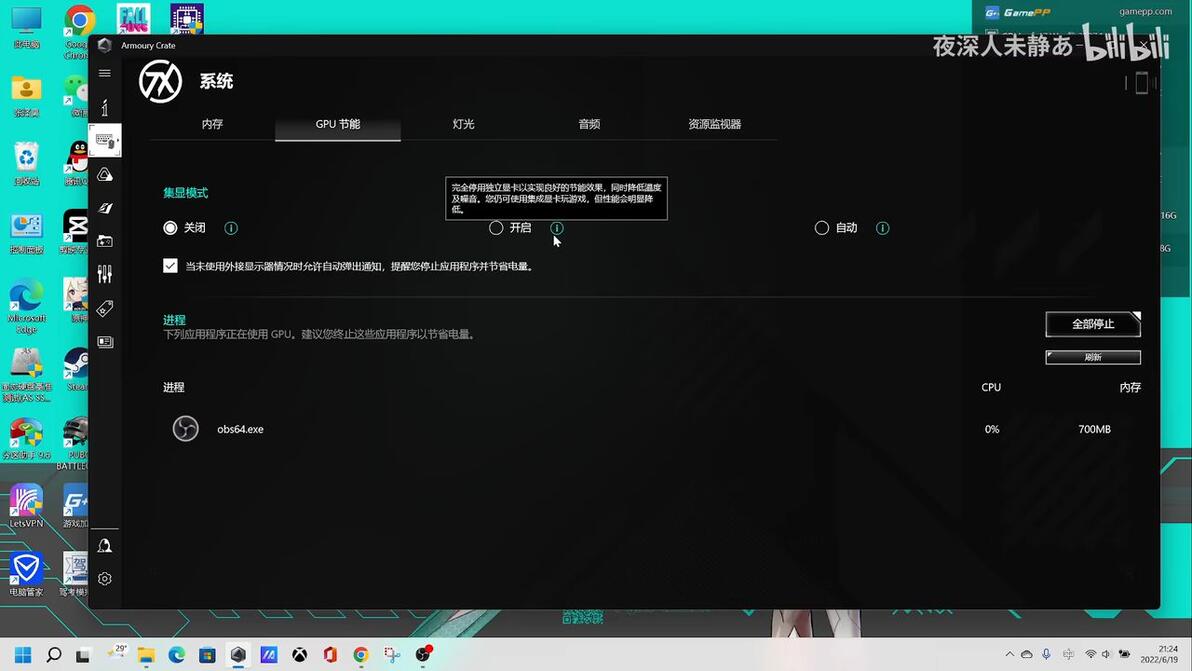
Task: Click the 集显模式 heading
Action: pos(185,193)
